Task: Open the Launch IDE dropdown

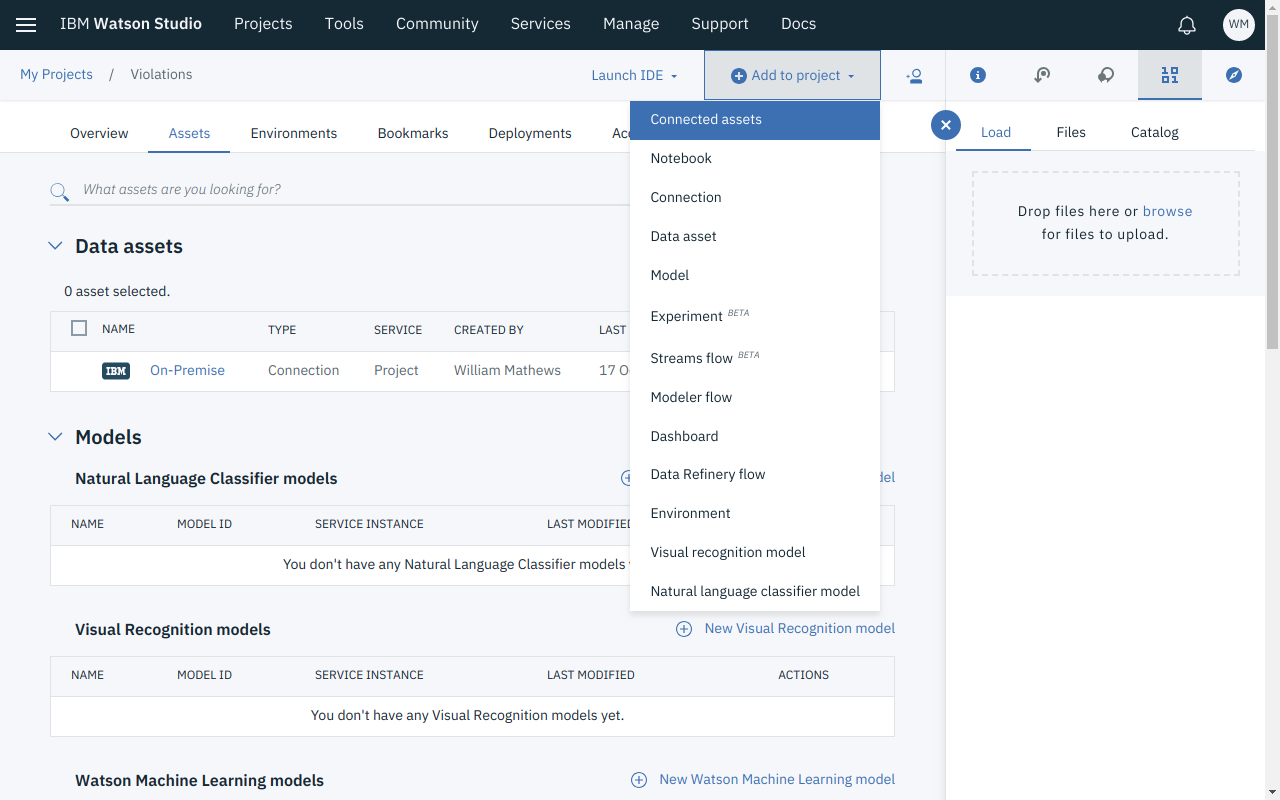Action: point(634,75)
